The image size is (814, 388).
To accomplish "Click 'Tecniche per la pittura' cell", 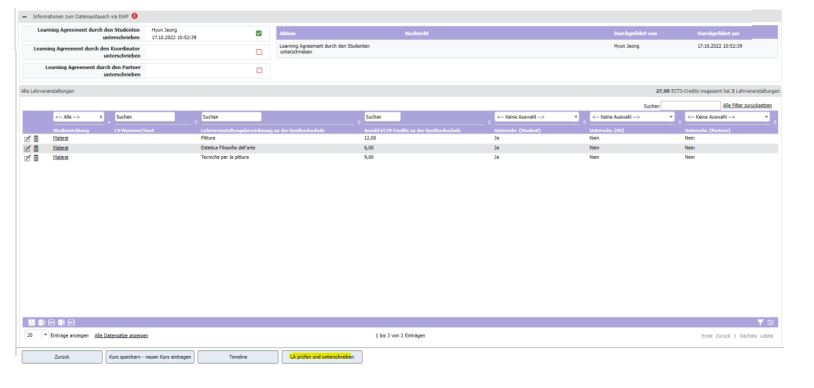I will point(224,157).
